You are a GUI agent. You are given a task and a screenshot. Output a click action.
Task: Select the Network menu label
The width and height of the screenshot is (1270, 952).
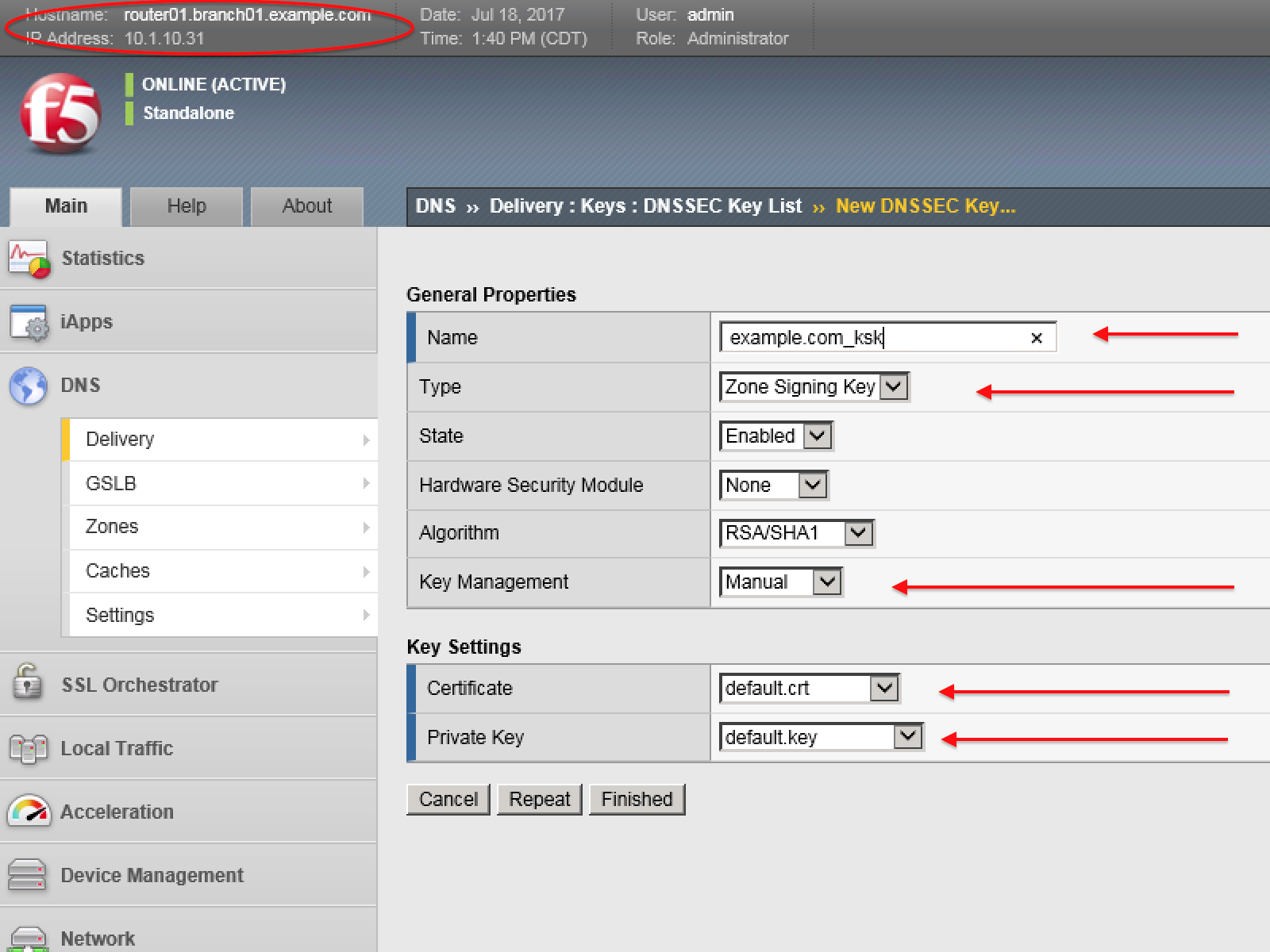98,939
